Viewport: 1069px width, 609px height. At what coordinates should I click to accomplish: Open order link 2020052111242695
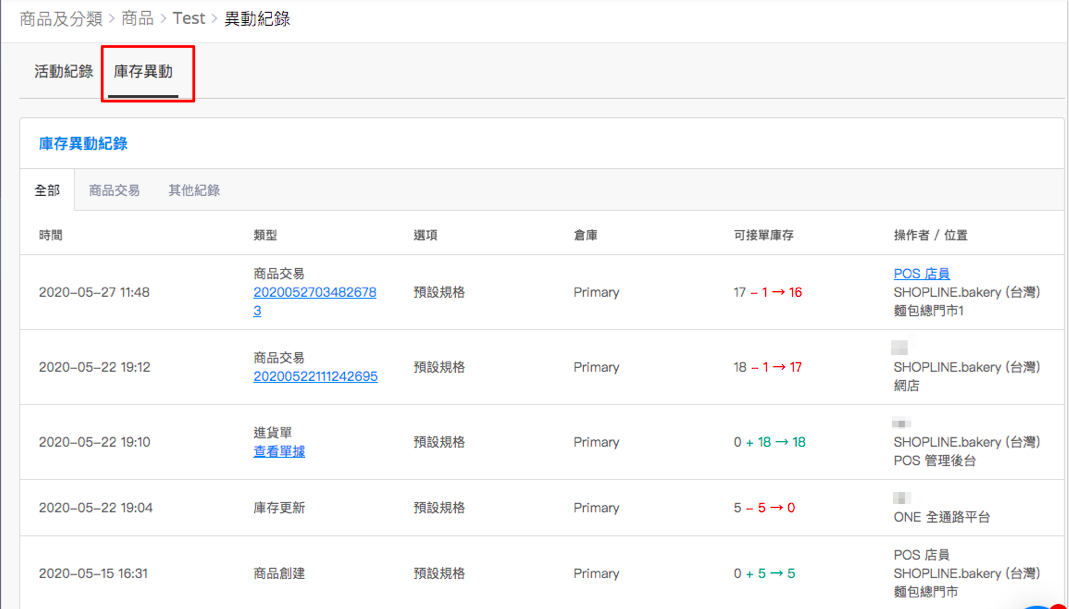pyautogui.click(x=315, y=376)
